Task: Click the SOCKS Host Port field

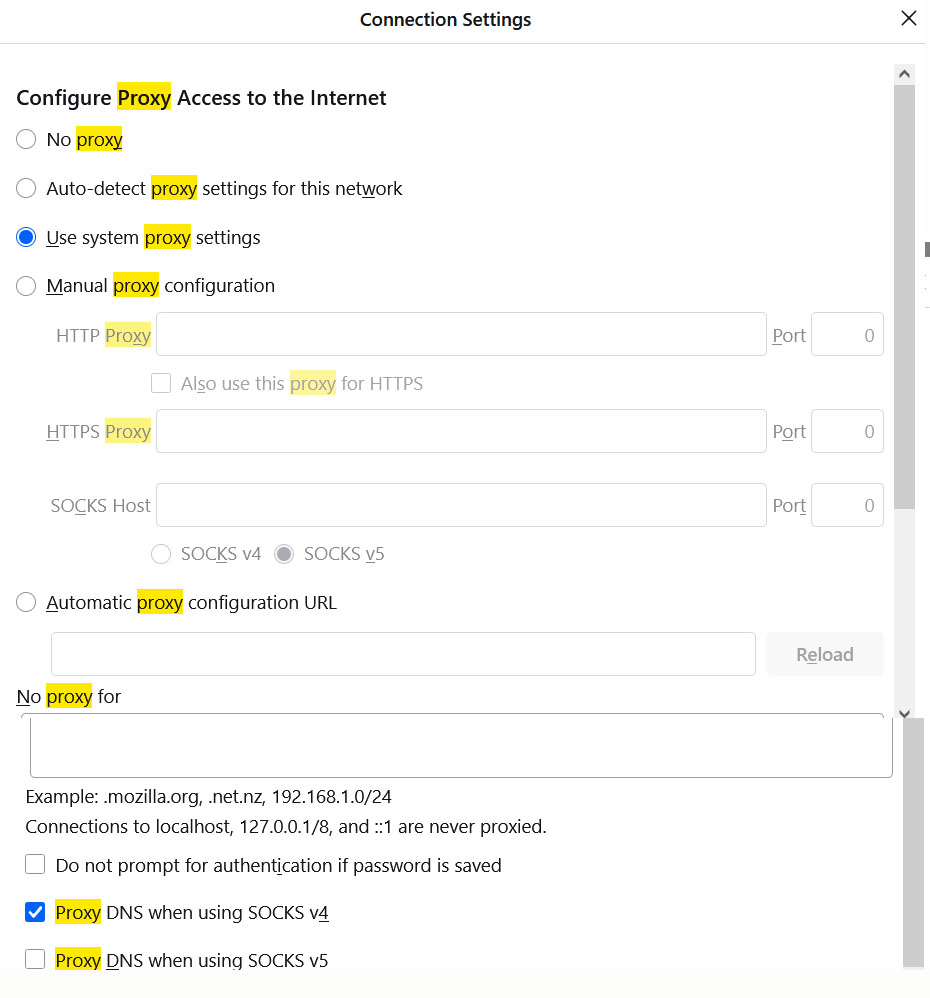Action: 846,506
